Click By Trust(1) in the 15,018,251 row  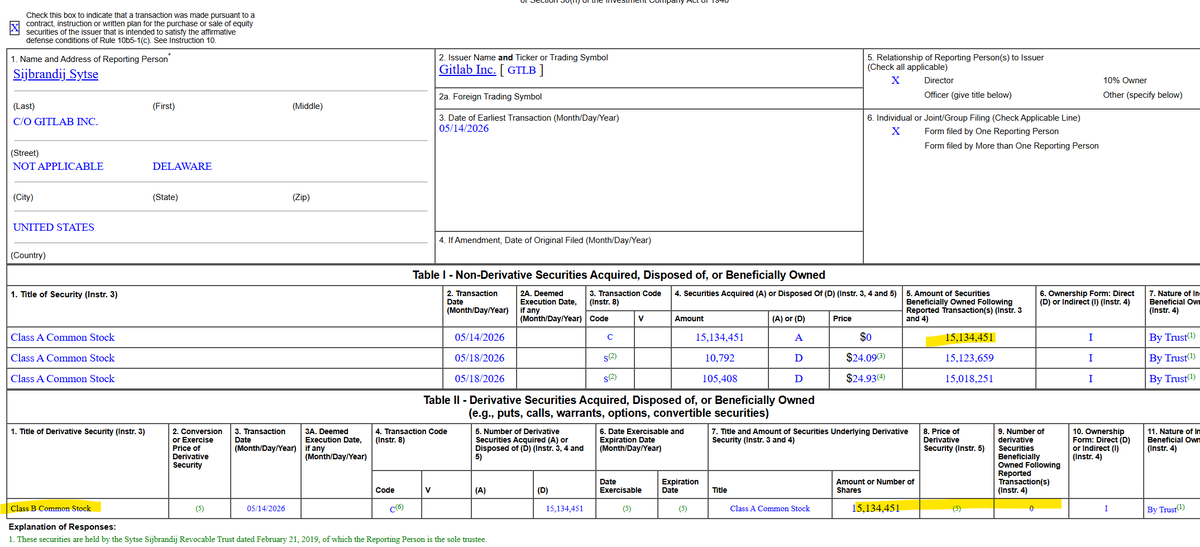pos(1172,378)
